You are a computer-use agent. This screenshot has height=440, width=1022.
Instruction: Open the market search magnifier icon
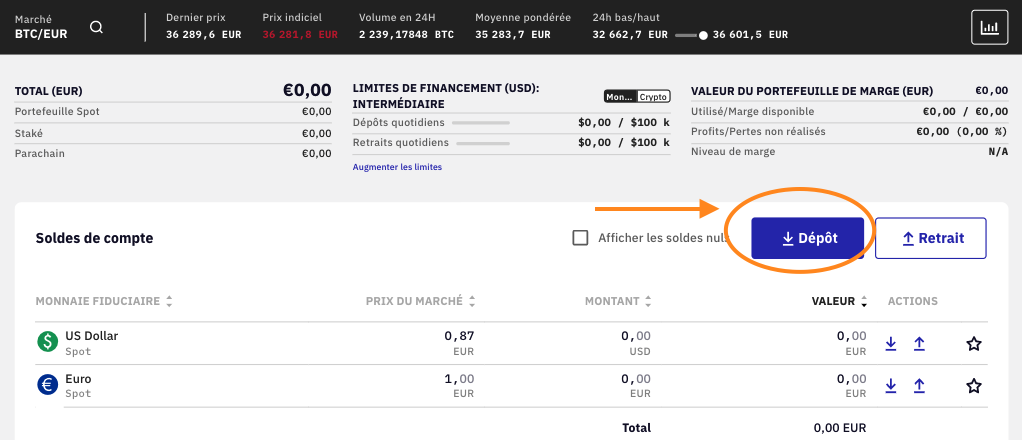pyautogui.click(x=96, y=27)
